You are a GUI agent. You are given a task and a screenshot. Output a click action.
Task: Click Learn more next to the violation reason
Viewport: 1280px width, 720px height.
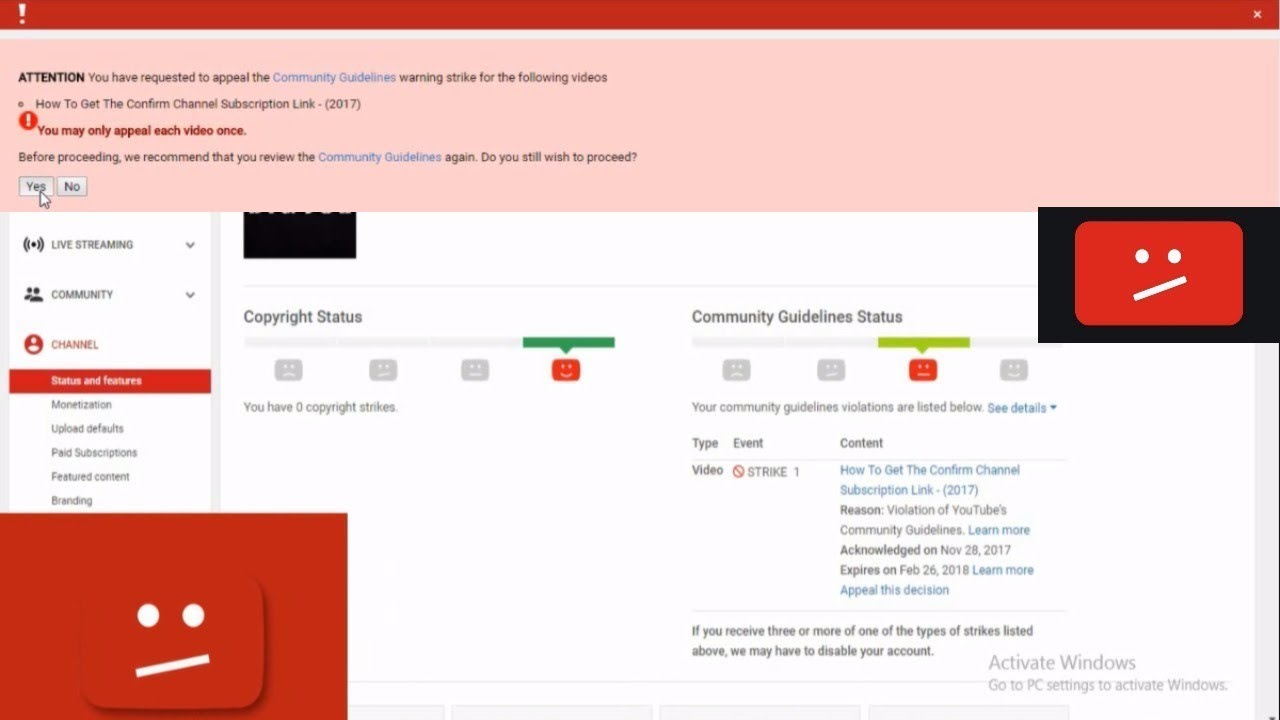pyautogui.click(x=998, y=530)
